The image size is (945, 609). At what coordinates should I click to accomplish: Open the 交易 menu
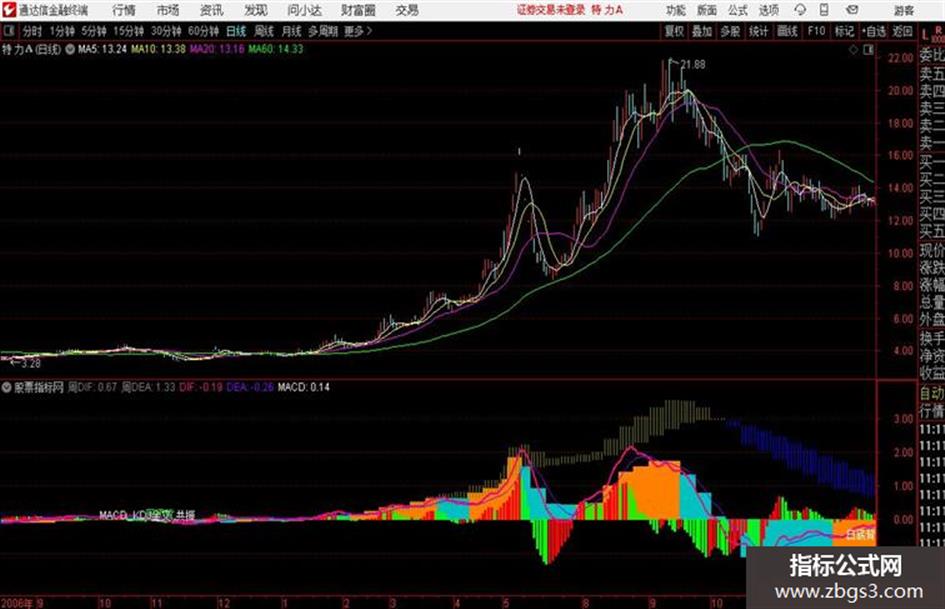tap(407, 10)
